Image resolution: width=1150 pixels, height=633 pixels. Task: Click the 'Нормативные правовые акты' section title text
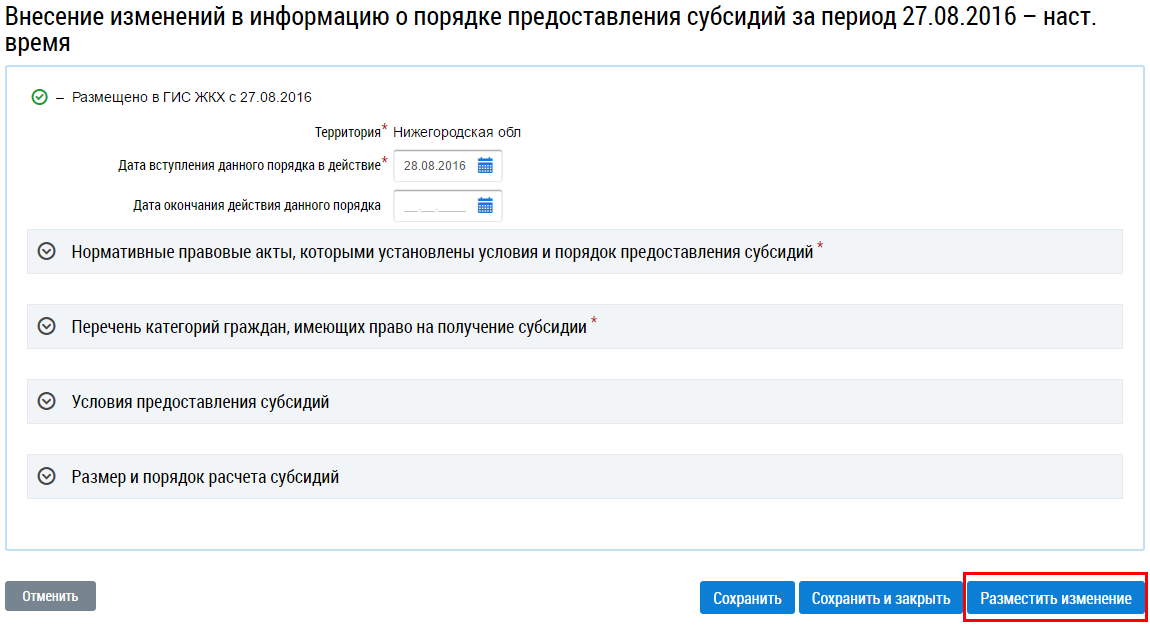click(442, 252)
